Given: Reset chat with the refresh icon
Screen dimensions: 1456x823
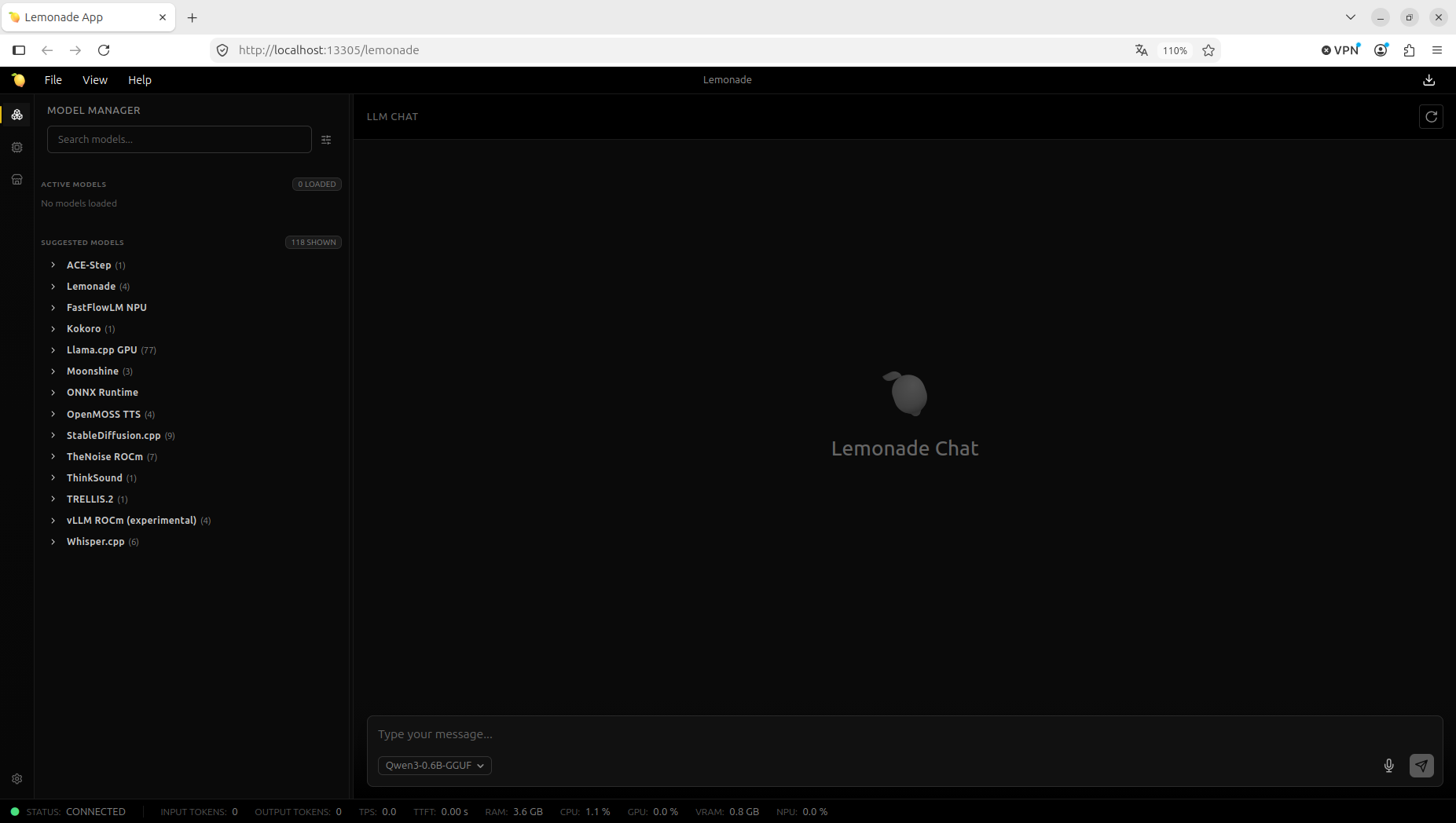Looking at the screenshot, I should click(x=1431, y=117).
